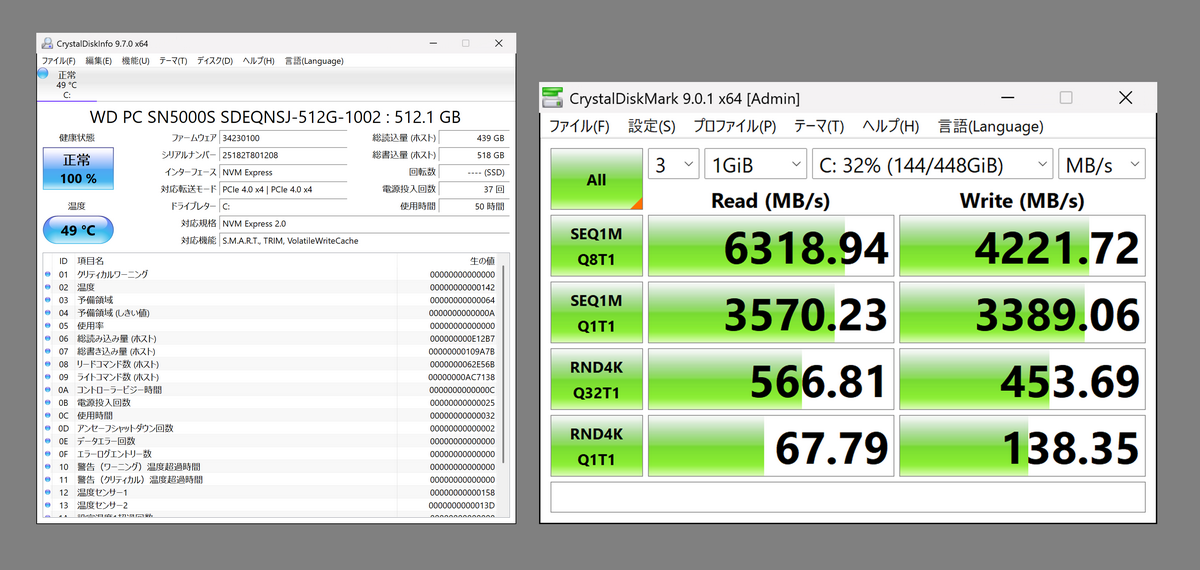Open プロファイル(P) menu in CrystalDiskMark
Viewport: 1200px width, 570px height.
click(x=734, y=127)
